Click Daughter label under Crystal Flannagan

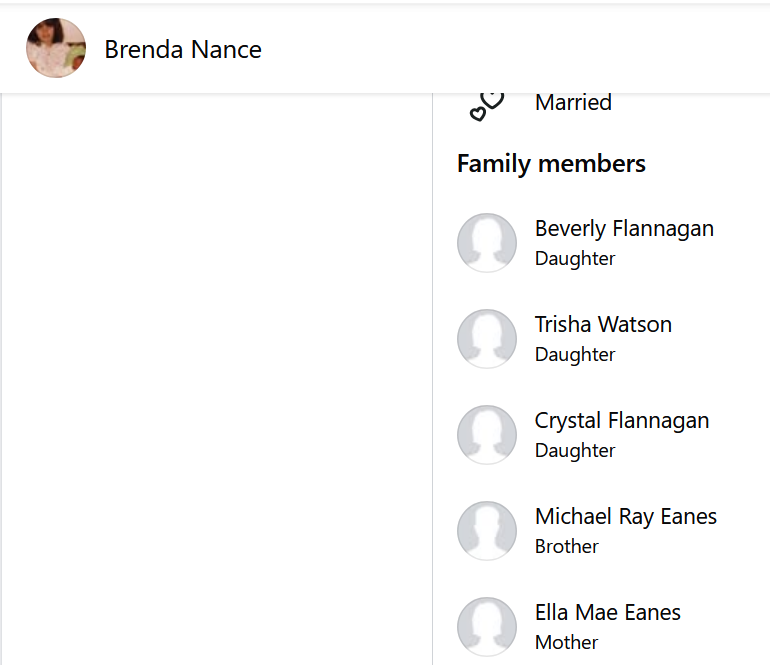click(x=575, y=450)
